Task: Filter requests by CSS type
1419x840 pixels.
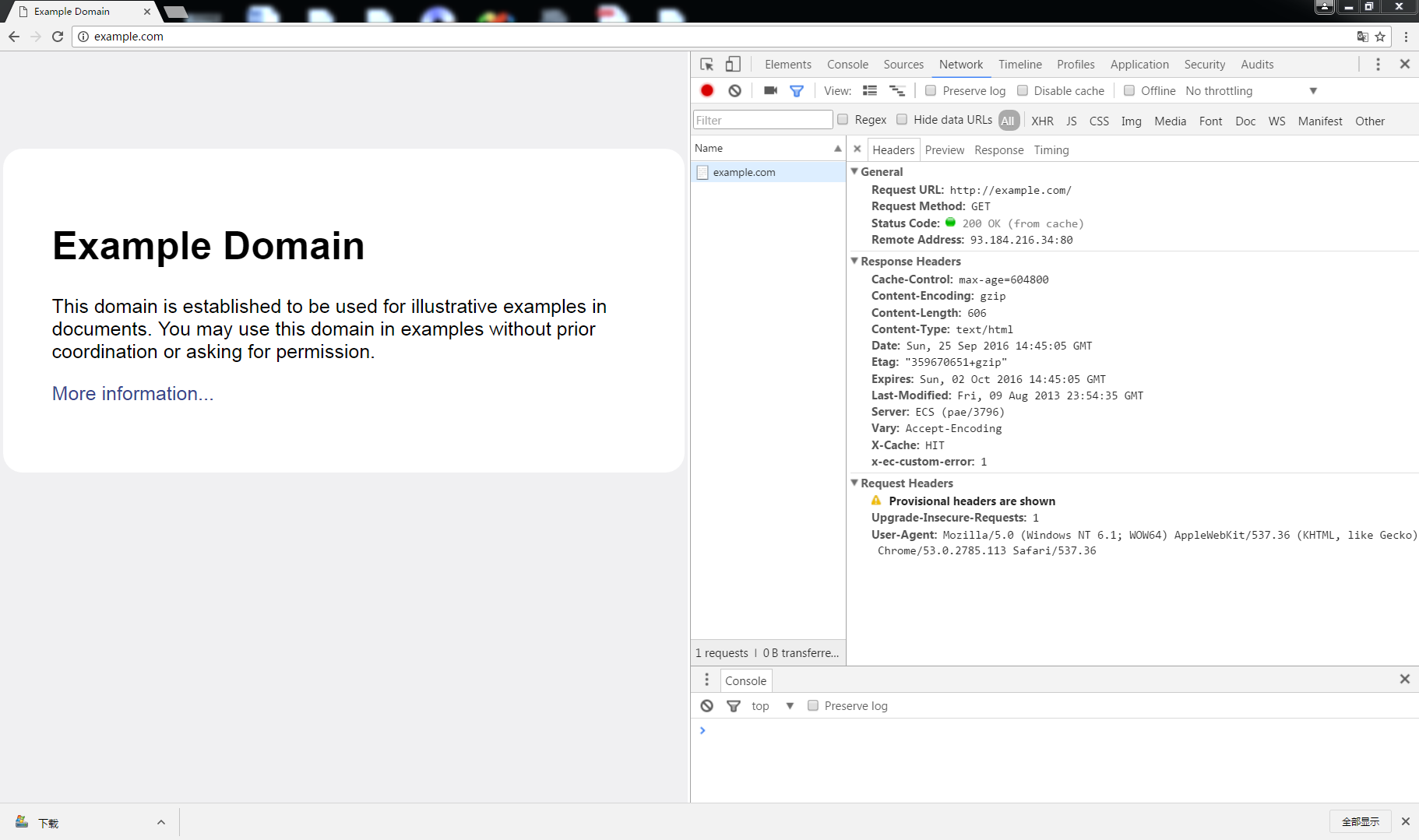Action: tap(1099, 121)
